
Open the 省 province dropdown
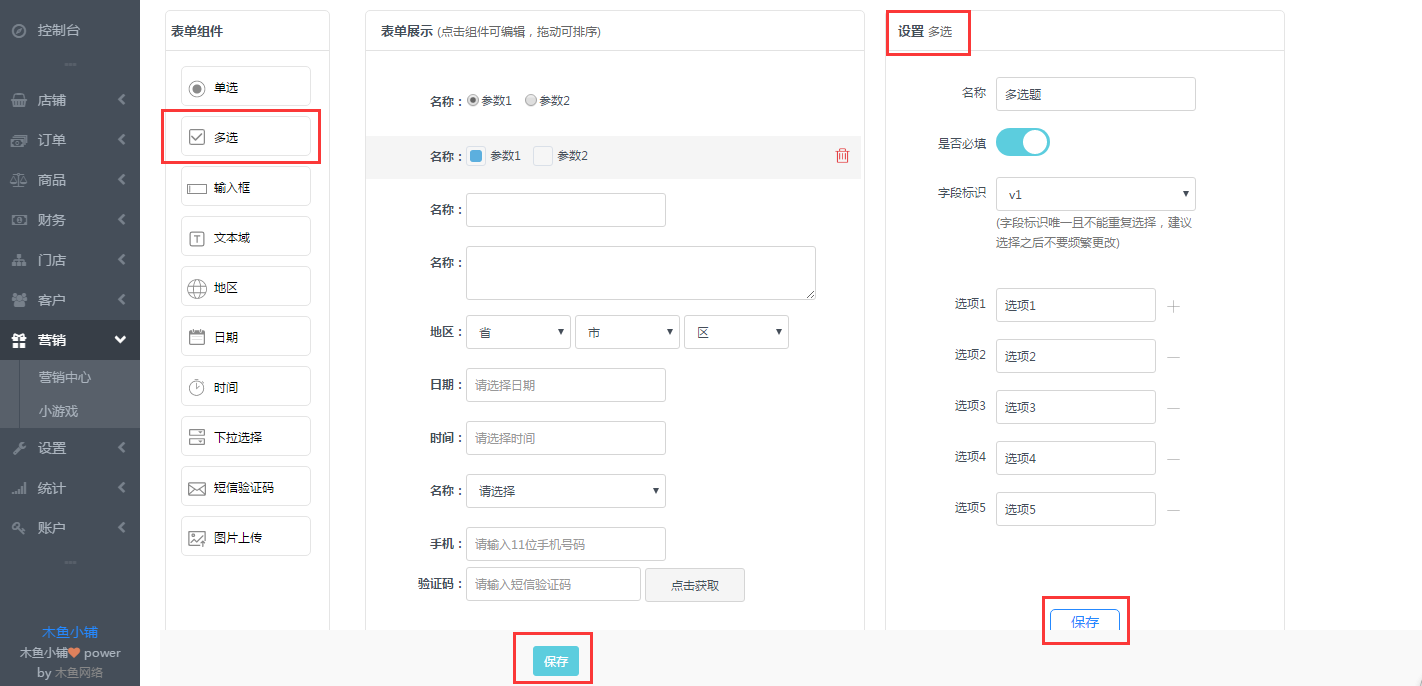(518, 333)
